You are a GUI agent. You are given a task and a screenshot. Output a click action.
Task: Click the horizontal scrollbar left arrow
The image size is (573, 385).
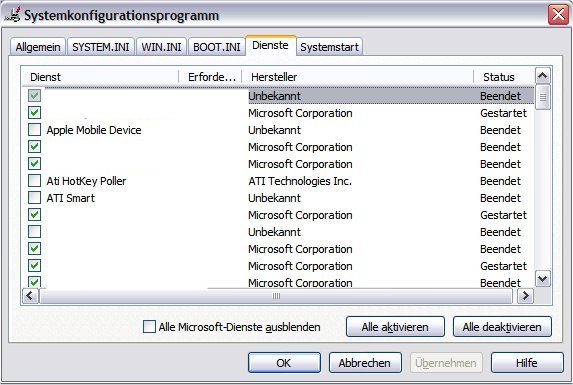coord(30,296)
